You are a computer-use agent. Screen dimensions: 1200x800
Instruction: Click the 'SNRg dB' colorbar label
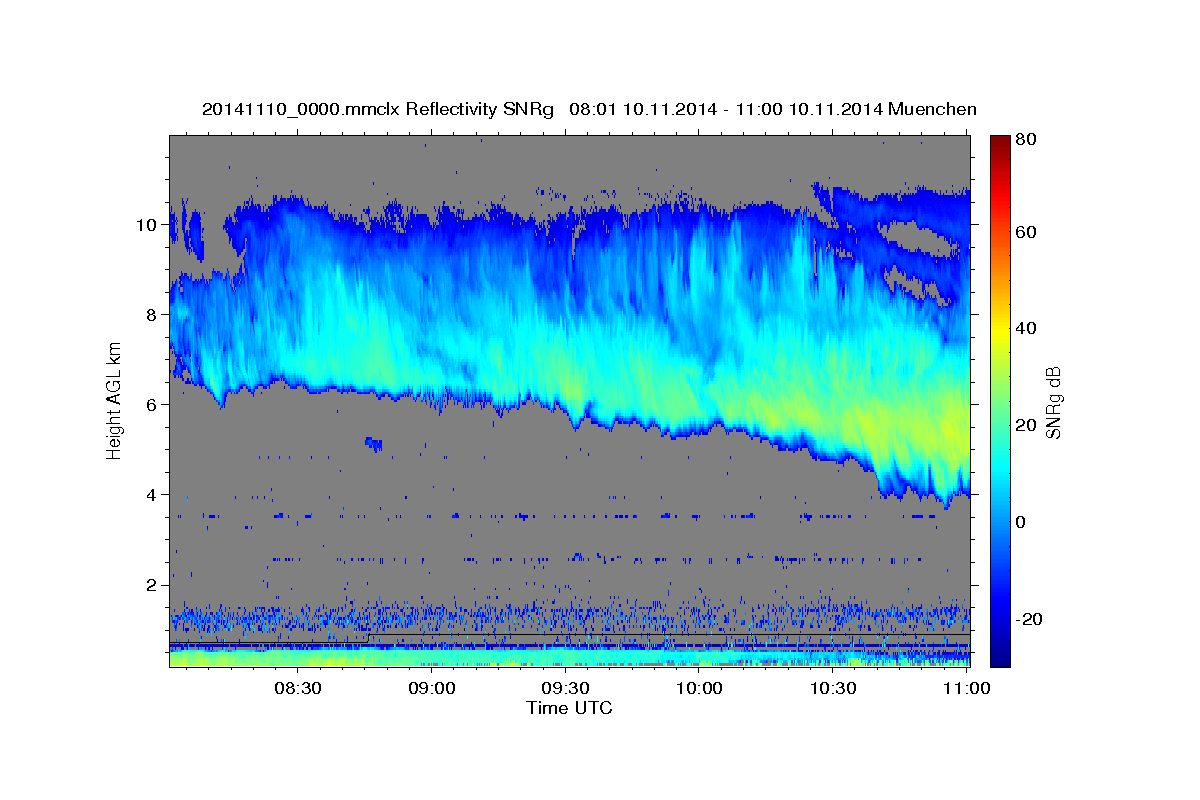click(x=1053, y=403)
